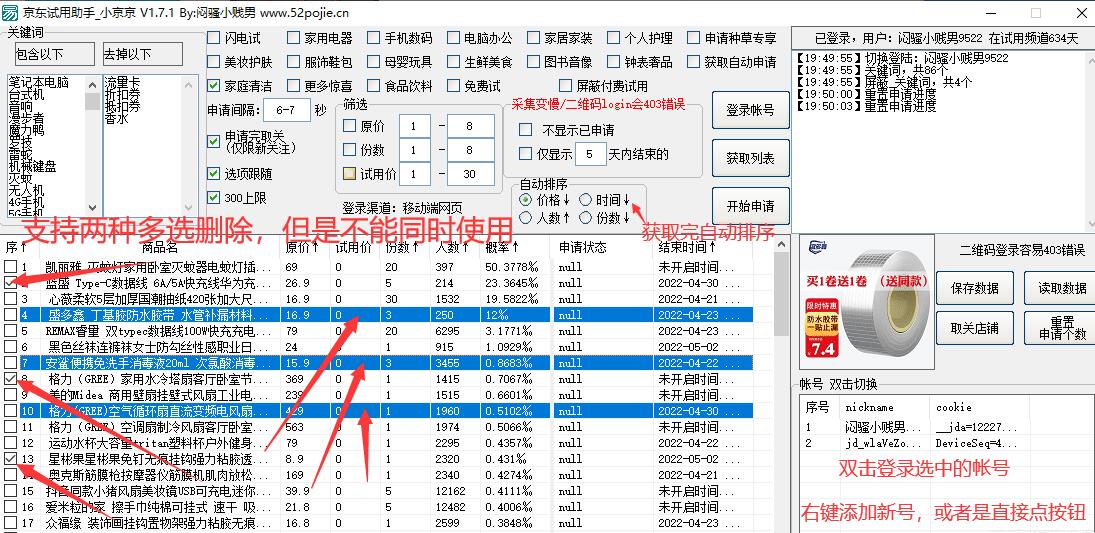Enable the 不显示已申请 checkbox
This screenshot has height=533, width=1095.
tap(525, 130)
